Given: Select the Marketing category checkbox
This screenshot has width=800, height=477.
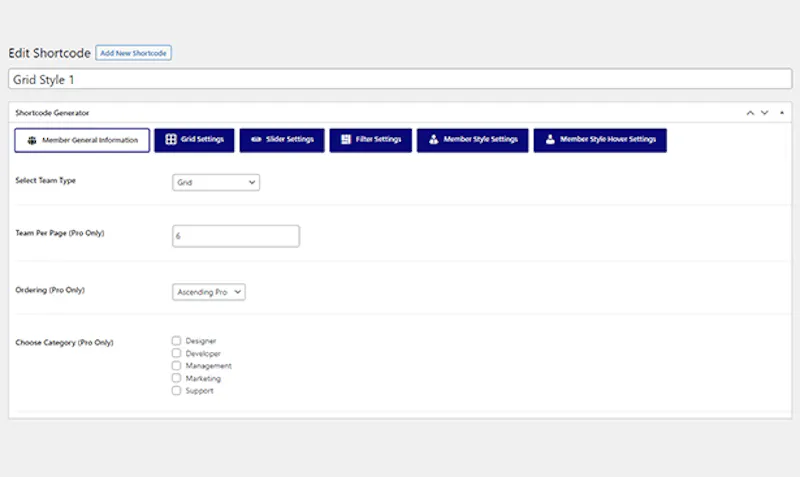Looking at the screenshot, I should (x=177, y=378).
